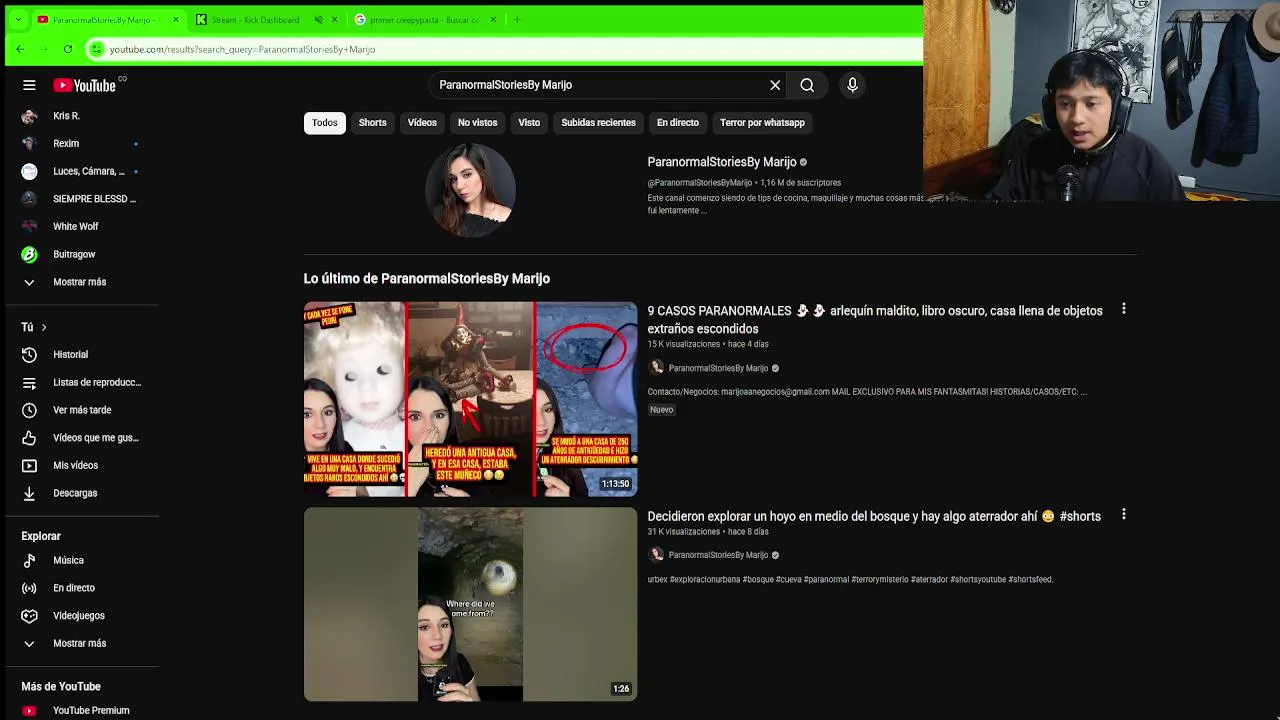
Task: Expand subscriptions with Mostrar más
Action: (80, 282)
